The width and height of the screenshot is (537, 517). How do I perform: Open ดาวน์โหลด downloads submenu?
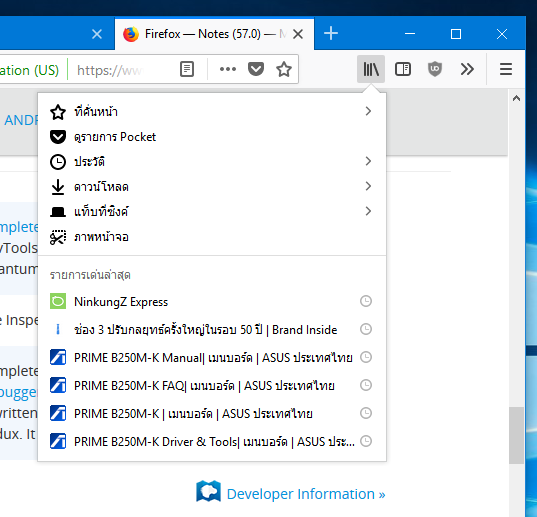(212, 187)
